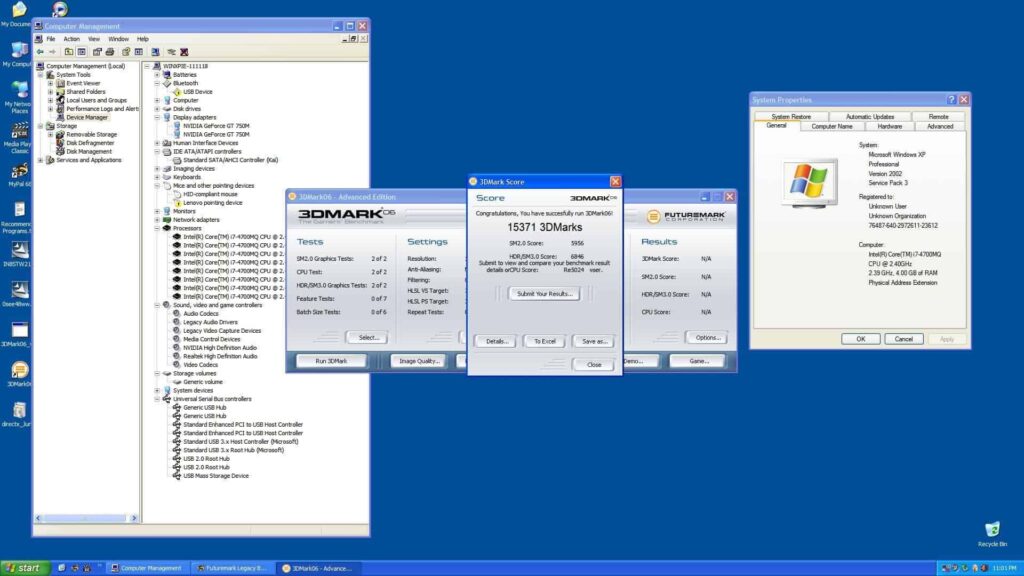Collapse Universal Serial Bus controllers category
The width and height of the screenshot is (1024, 576).
[x=157, y=399]
